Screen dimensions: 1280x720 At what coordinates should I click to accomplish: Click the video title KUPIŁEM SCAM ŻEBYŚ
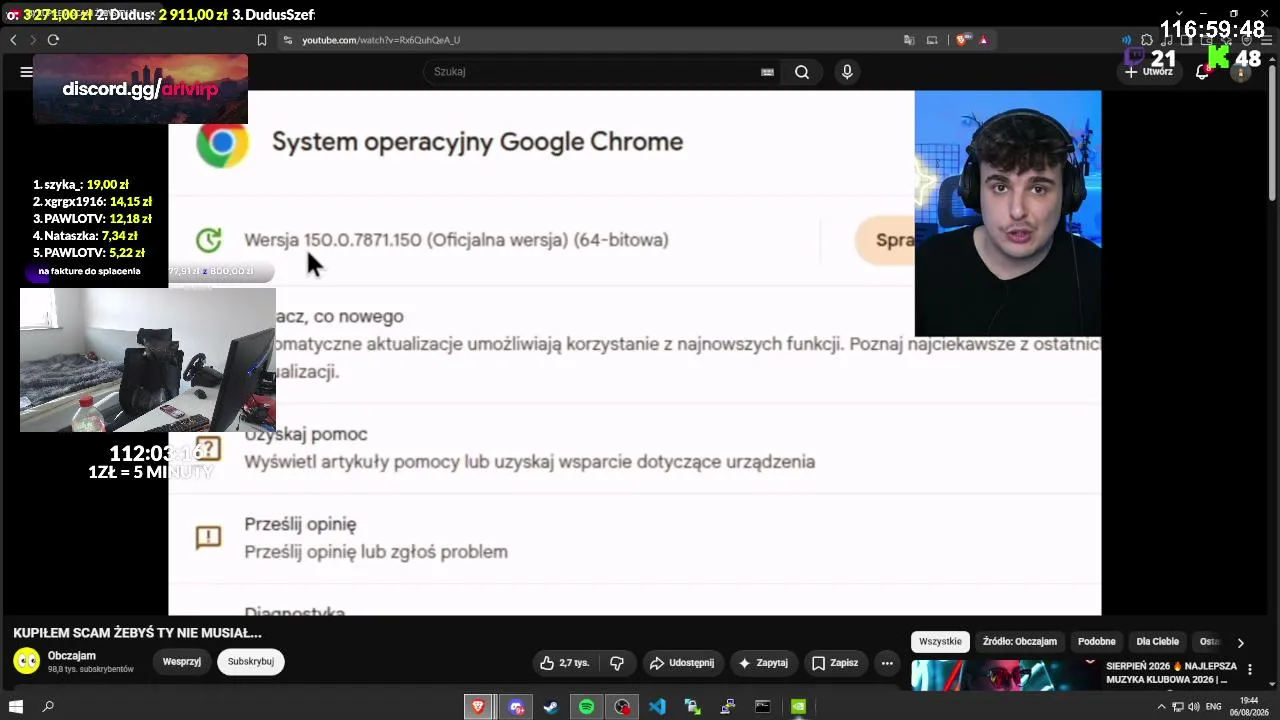pos(137,633)
